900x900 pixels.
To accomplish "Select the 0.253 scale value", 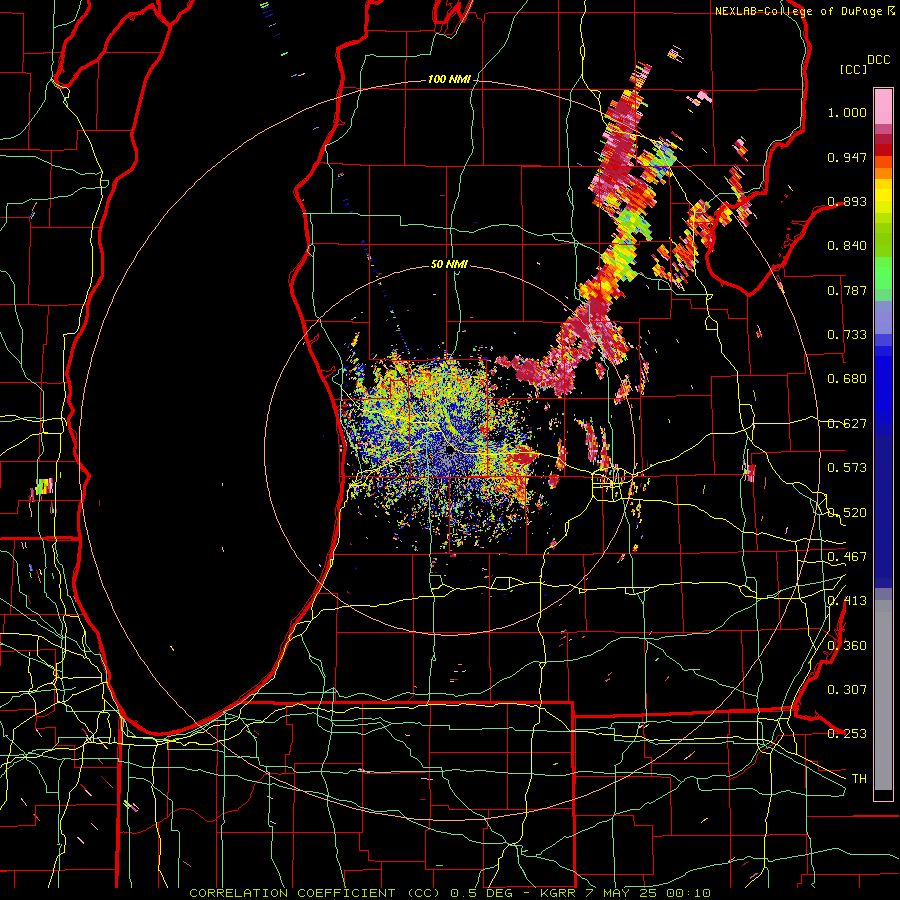I will click(847, 734).
